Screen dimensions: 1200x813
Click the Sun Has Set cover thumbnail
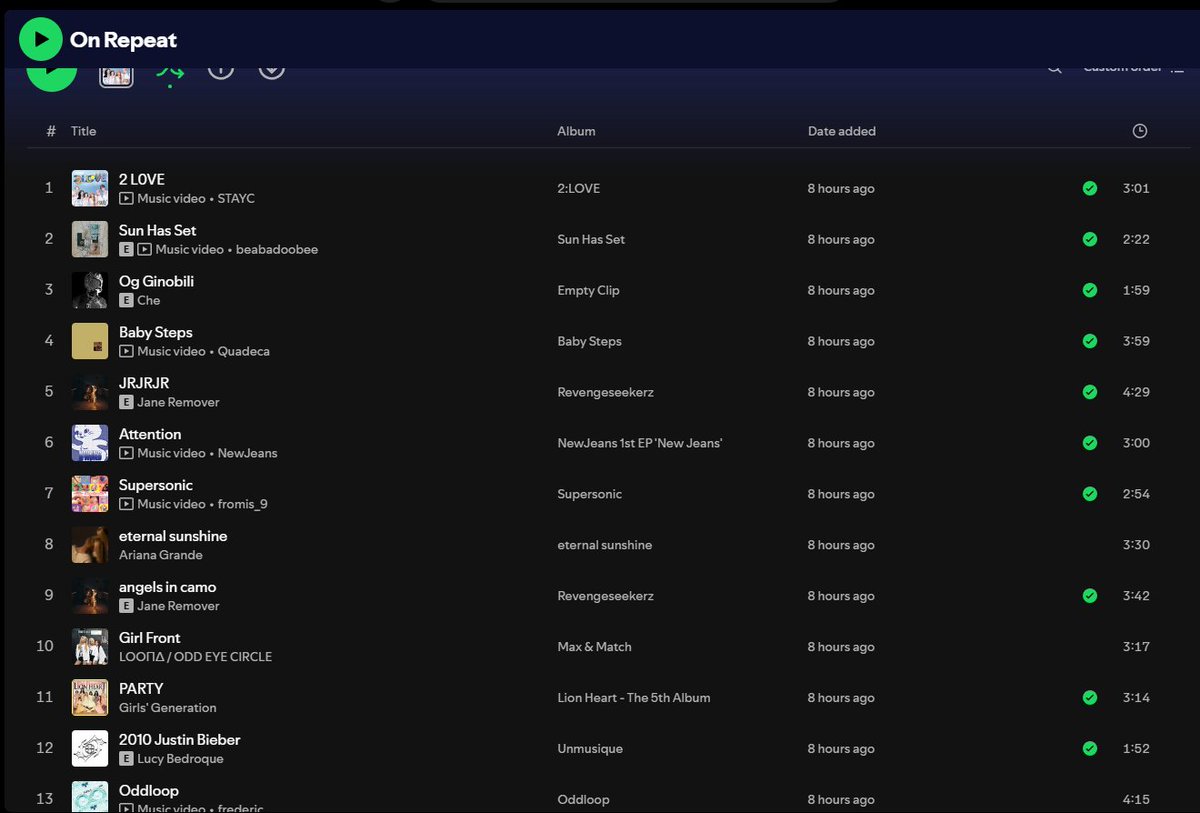(90, 239)
